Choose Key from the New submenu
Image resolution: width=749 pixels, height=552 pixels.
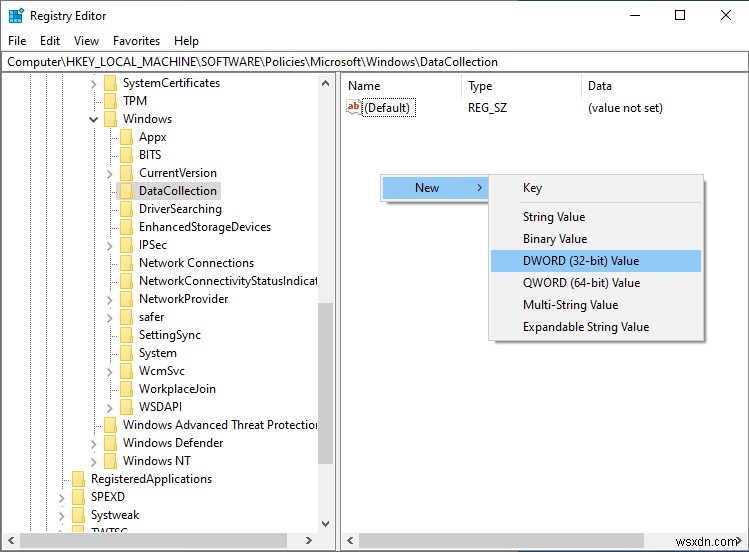pos(596,188)
